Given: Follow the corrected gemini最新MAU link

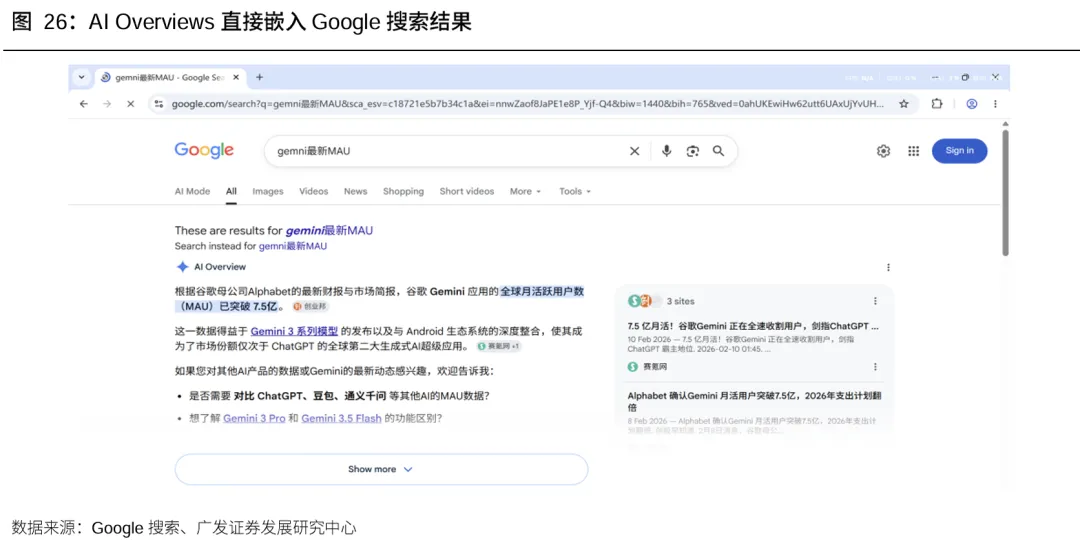Looking at the screenshot, I should click(x=329, y=231).
